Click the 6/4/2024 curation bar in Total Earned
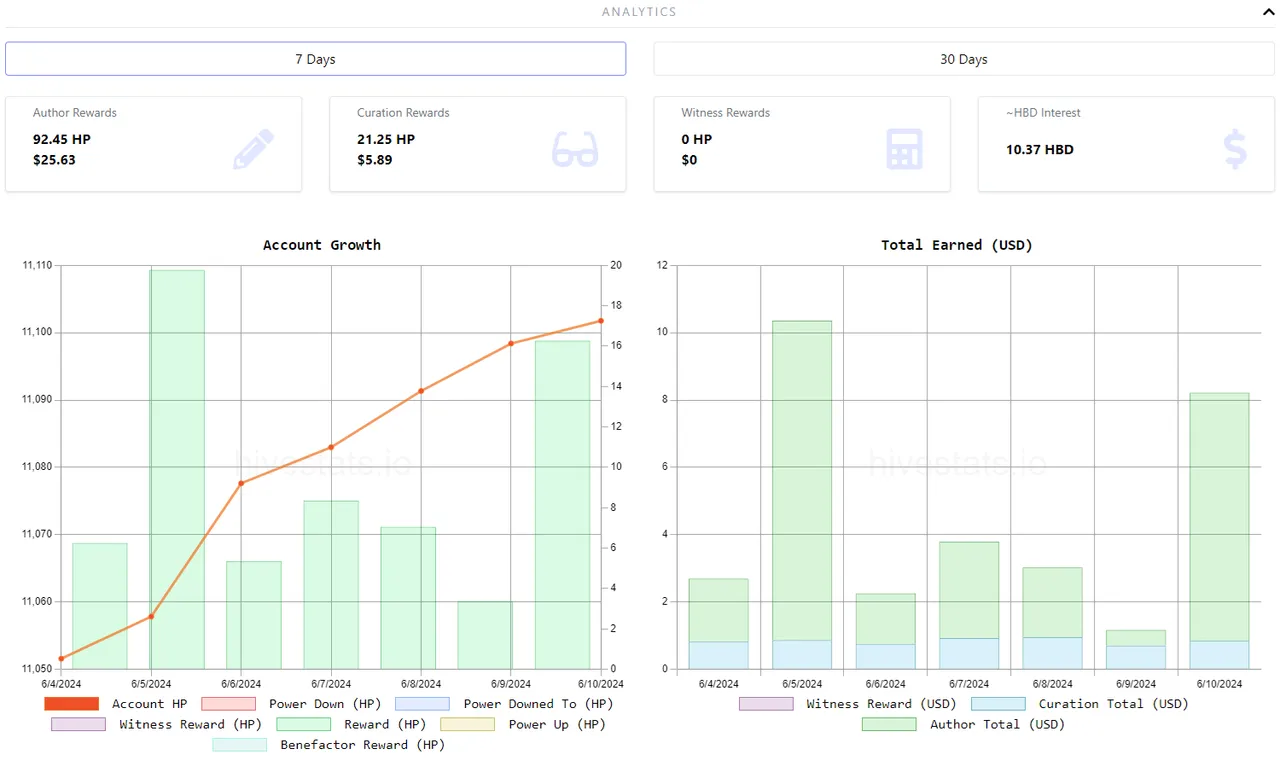 [x=718, y=655]
